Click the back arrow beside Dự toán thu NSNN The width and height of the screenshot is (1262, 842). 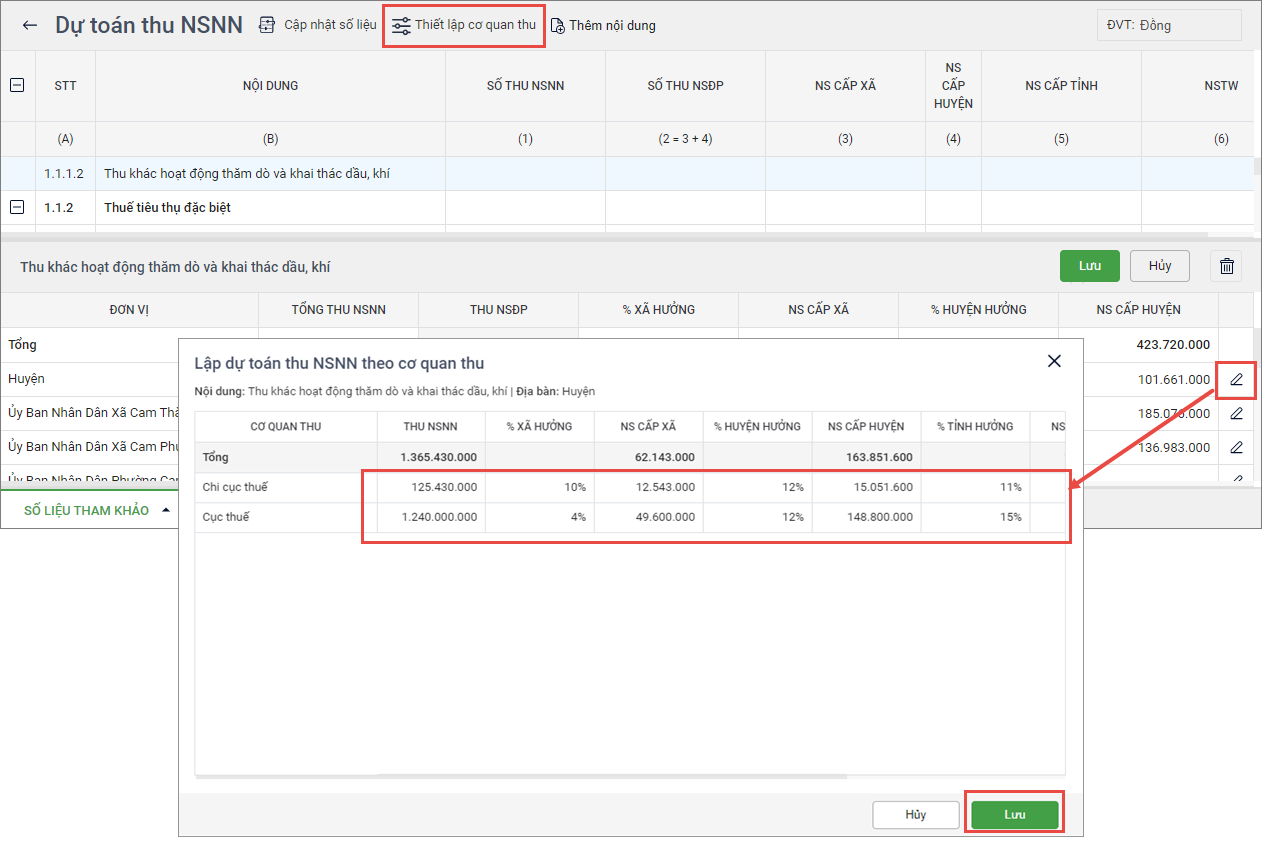(x=30, y=26)
